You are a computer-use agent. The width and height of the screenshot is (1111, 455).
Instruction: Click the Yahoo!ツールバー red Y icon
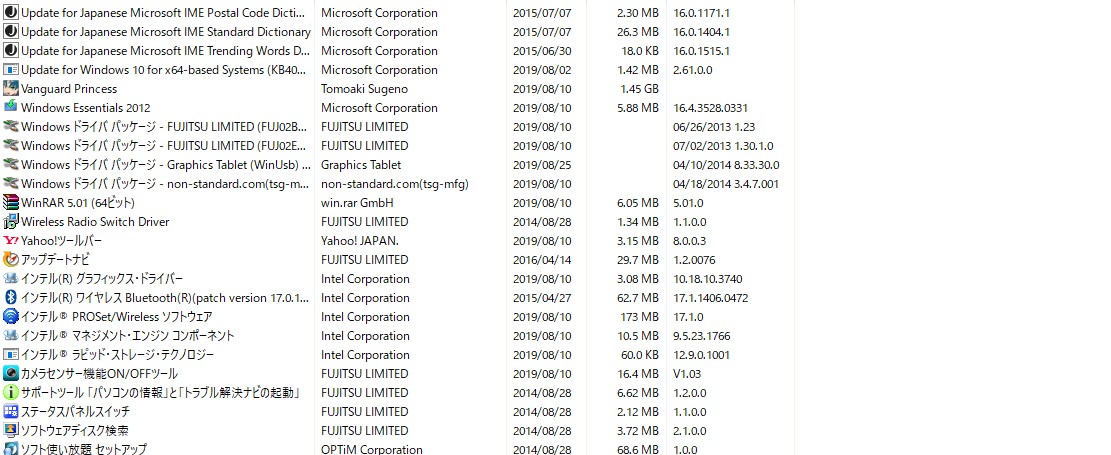pyautogui.click(x=11, y=241)
